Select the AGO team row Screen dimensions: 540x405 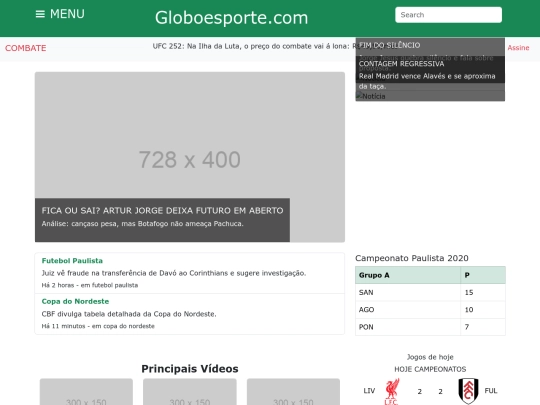430,310
